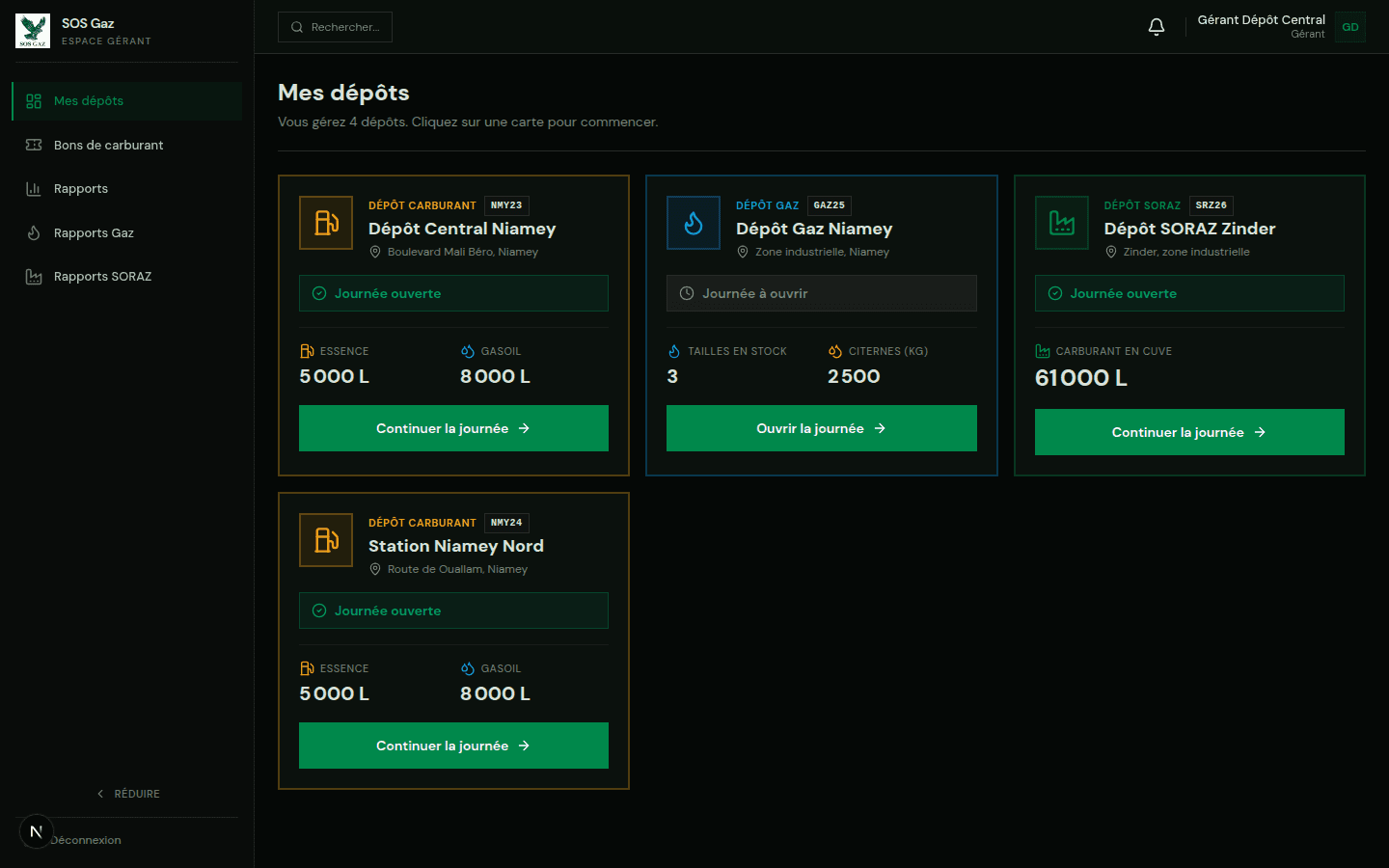
Task: Click Ouvrir la journée for Dépôt Gaz Niamey
Action: click(821, 428)
